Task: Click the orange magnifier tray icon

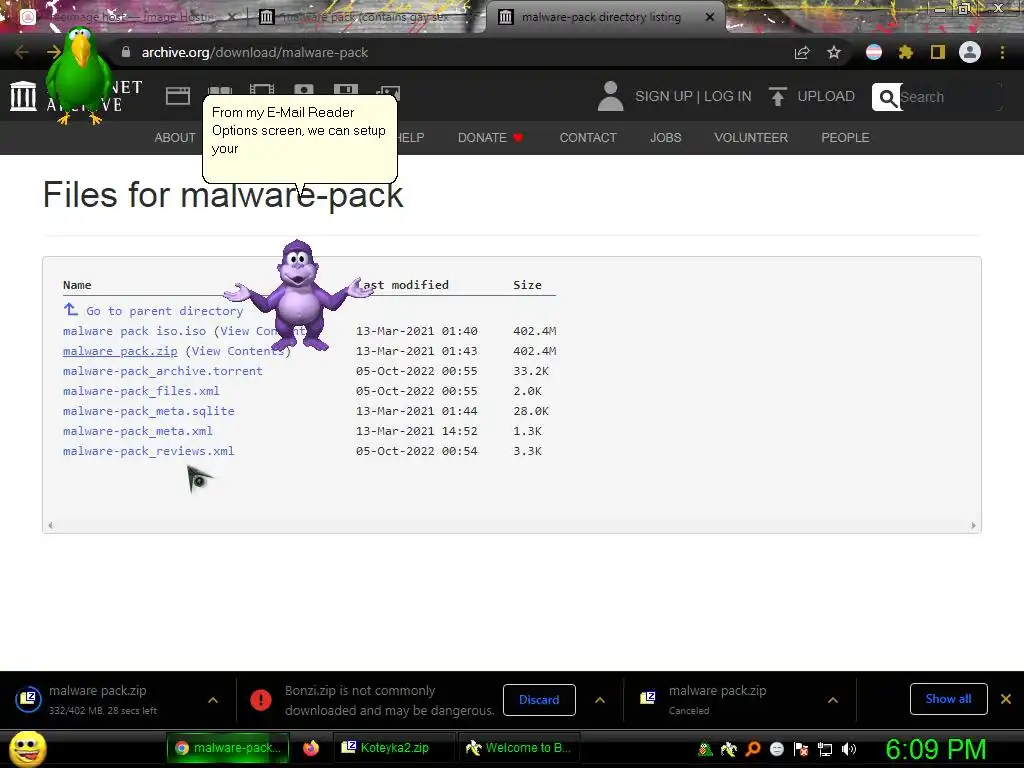Action: tap(753, 749)
